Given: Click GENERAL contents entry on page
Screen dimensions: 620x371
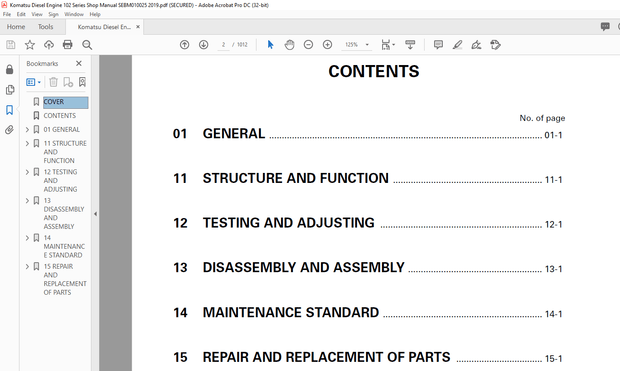Looking at the screenshot, I should [x=234, y=134].
